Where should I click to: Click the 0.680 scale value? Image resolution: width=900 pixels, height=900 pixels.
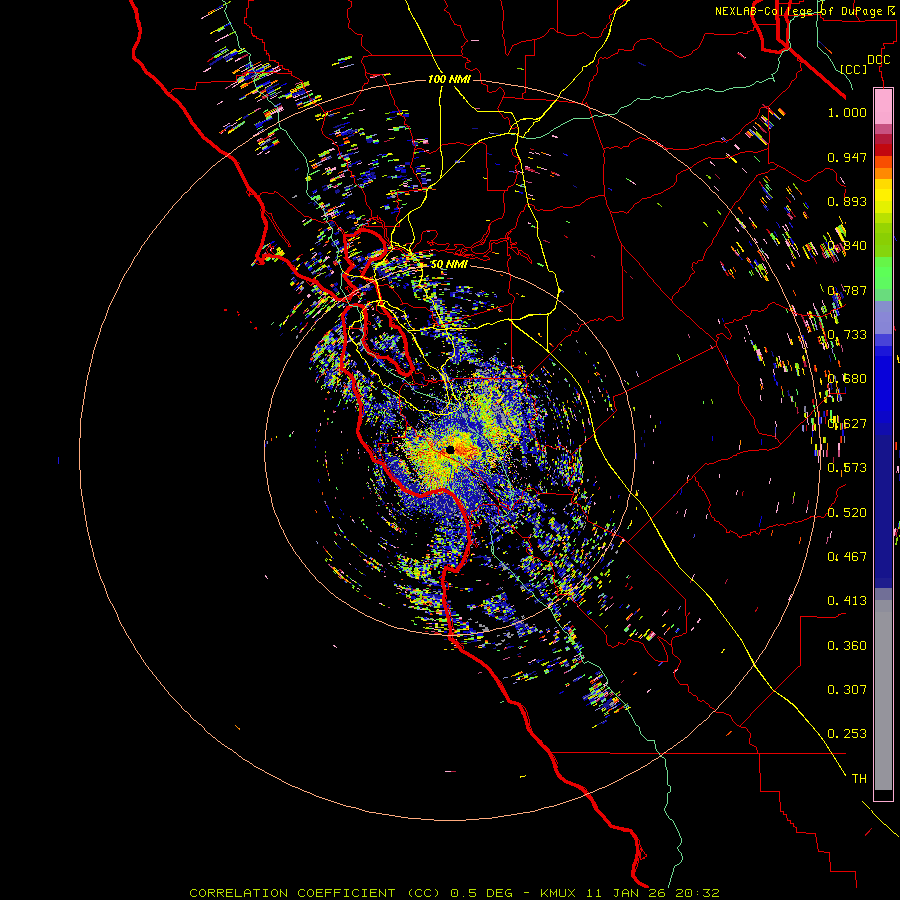point(847,379)
